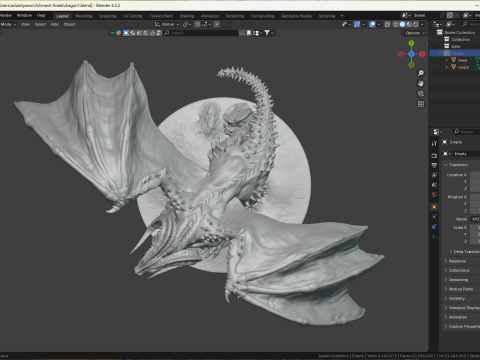Open the View Layer properties tab
The height and width of the screenshot is (360, 480).
coord(434,175)
